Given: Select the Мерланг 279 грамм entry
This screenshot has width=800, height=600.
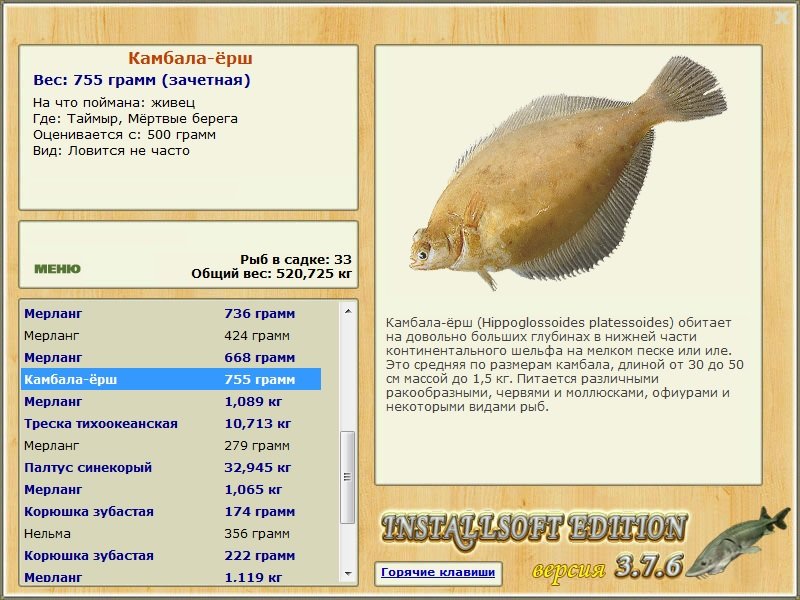Looking at the screenshot, I should coord(171,445).
